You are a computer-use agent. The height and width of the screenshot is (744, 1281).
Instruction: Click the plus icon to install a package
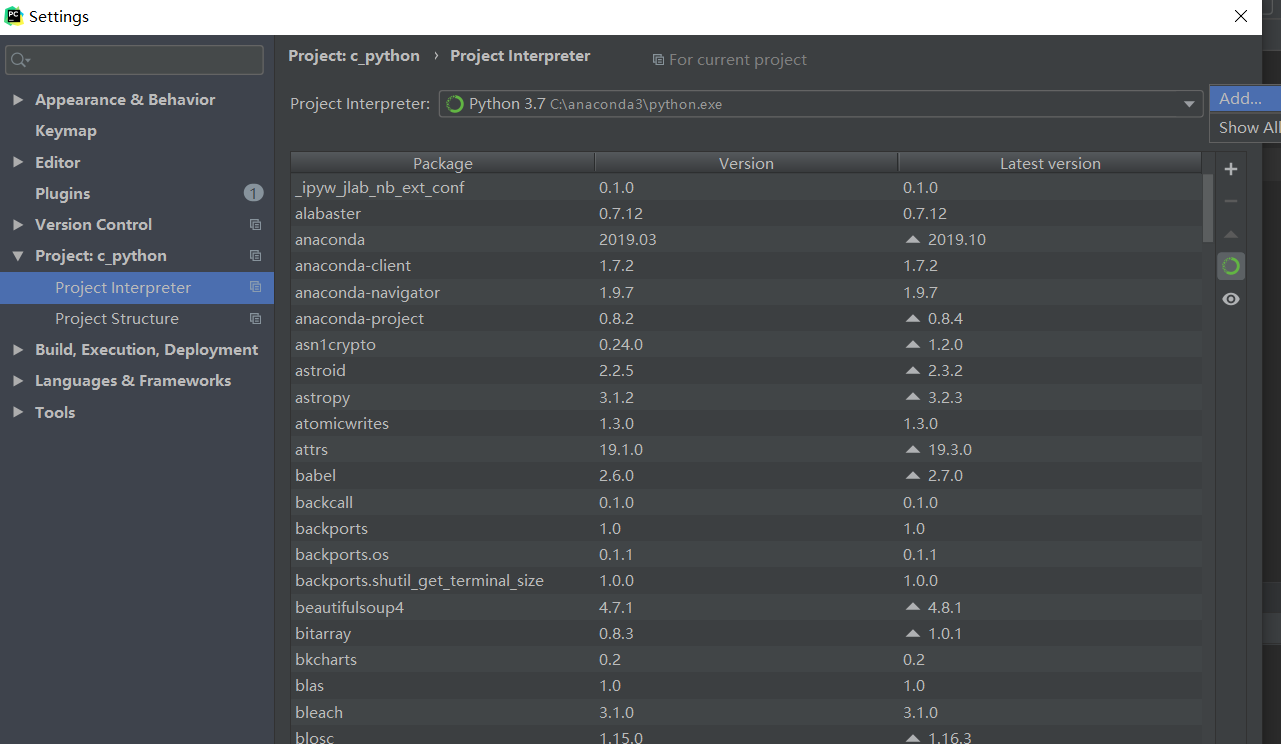(x=1231, y=169)
